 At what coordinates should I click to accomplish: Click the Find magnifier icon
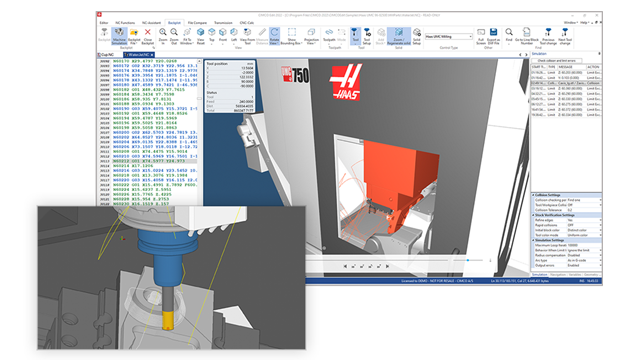click(509, 32)
